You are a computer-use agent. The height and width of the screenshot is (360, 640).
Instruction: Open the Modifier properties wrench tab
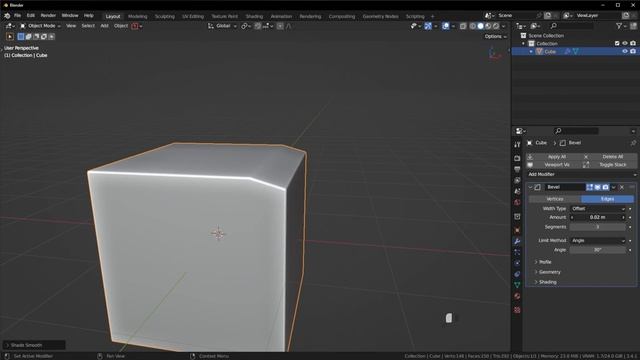tap(517, 242)
